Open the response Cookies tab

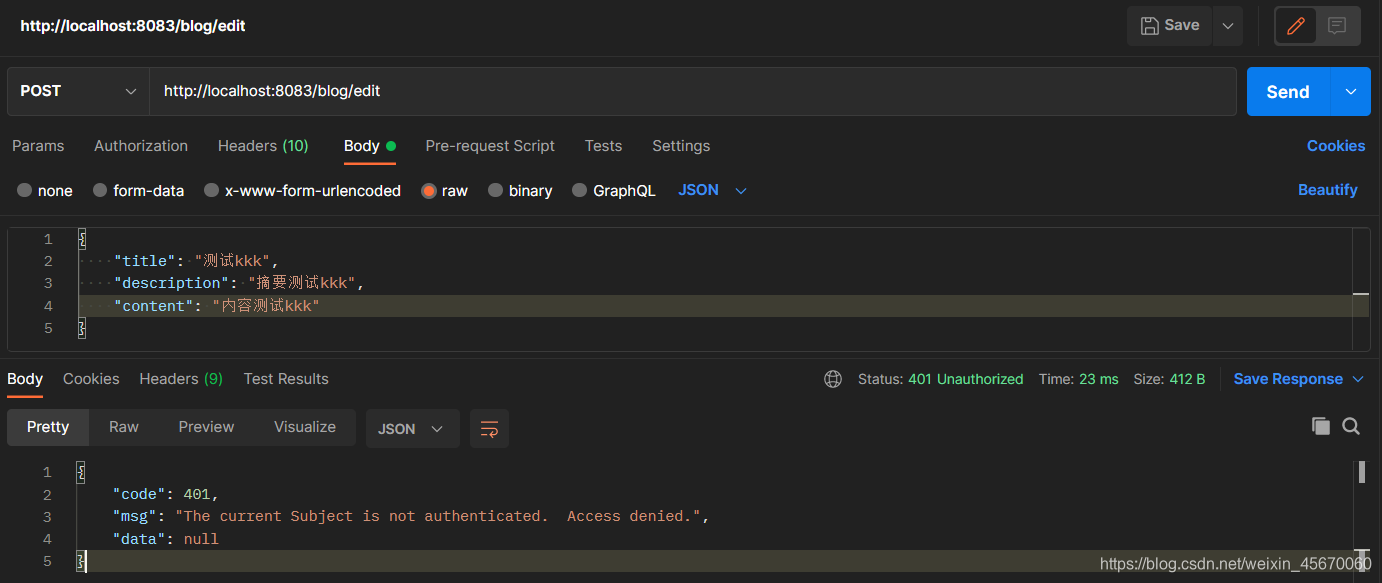pos(91,379)
